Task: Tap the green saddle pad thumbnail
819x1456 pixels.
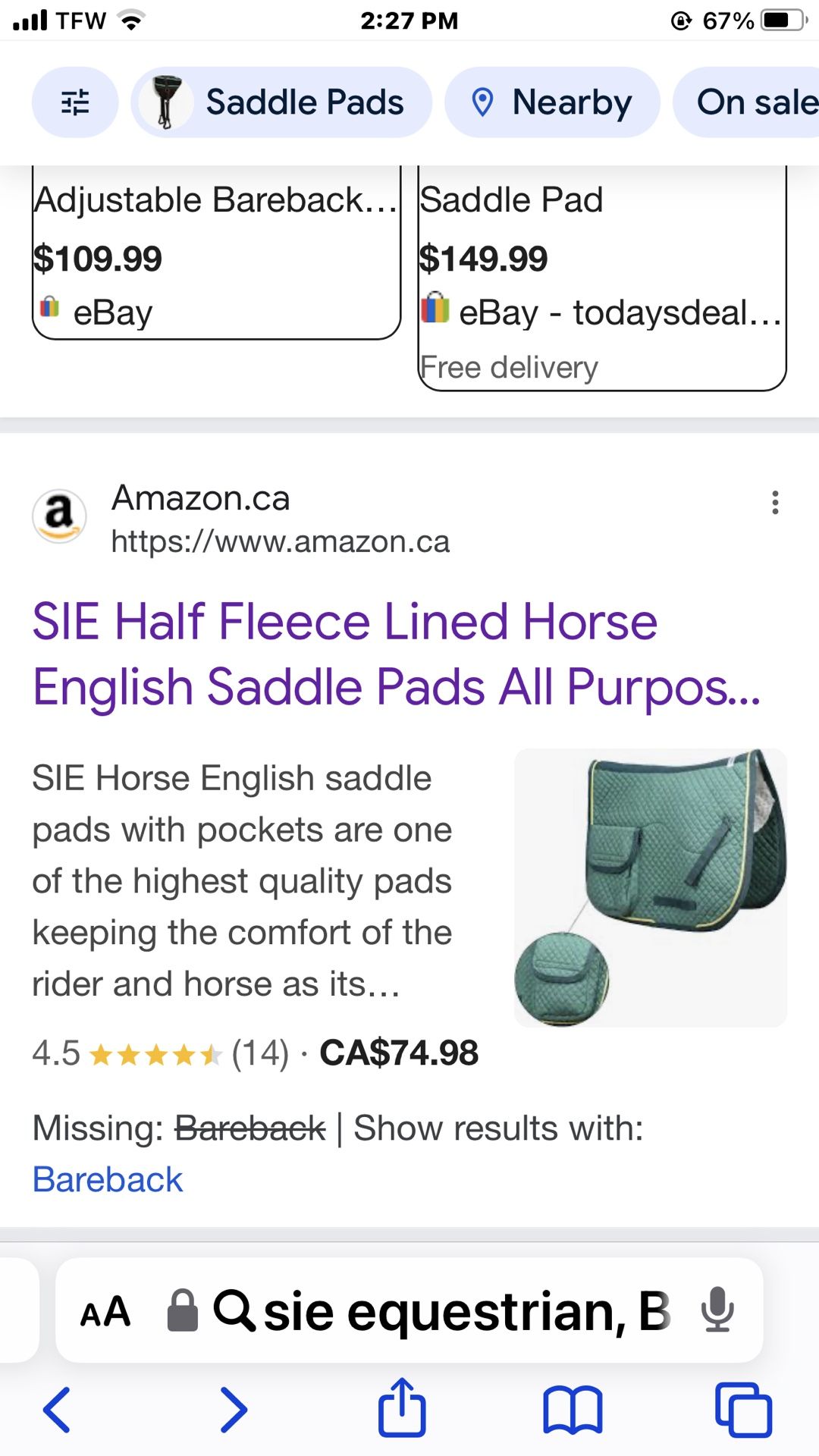Action: 651,887
